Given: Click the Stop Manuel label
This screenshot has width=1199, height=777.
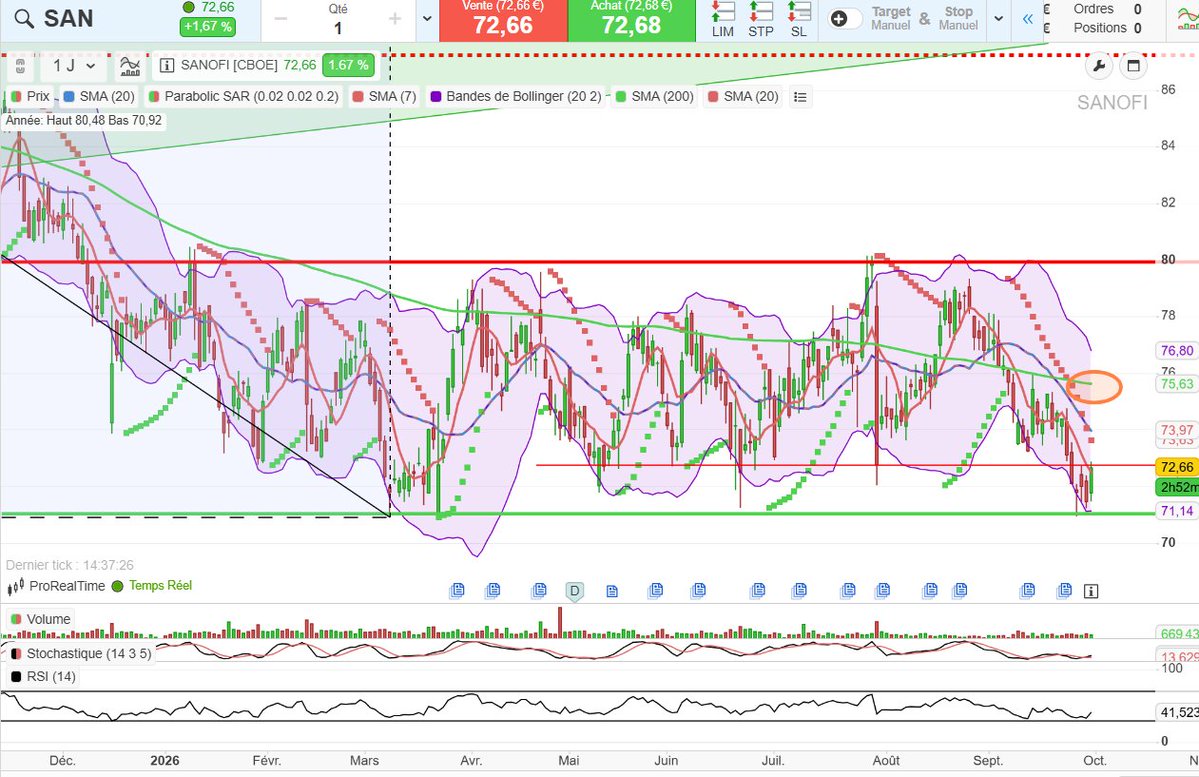Looking at the screenshot, I should coord(958,18).
